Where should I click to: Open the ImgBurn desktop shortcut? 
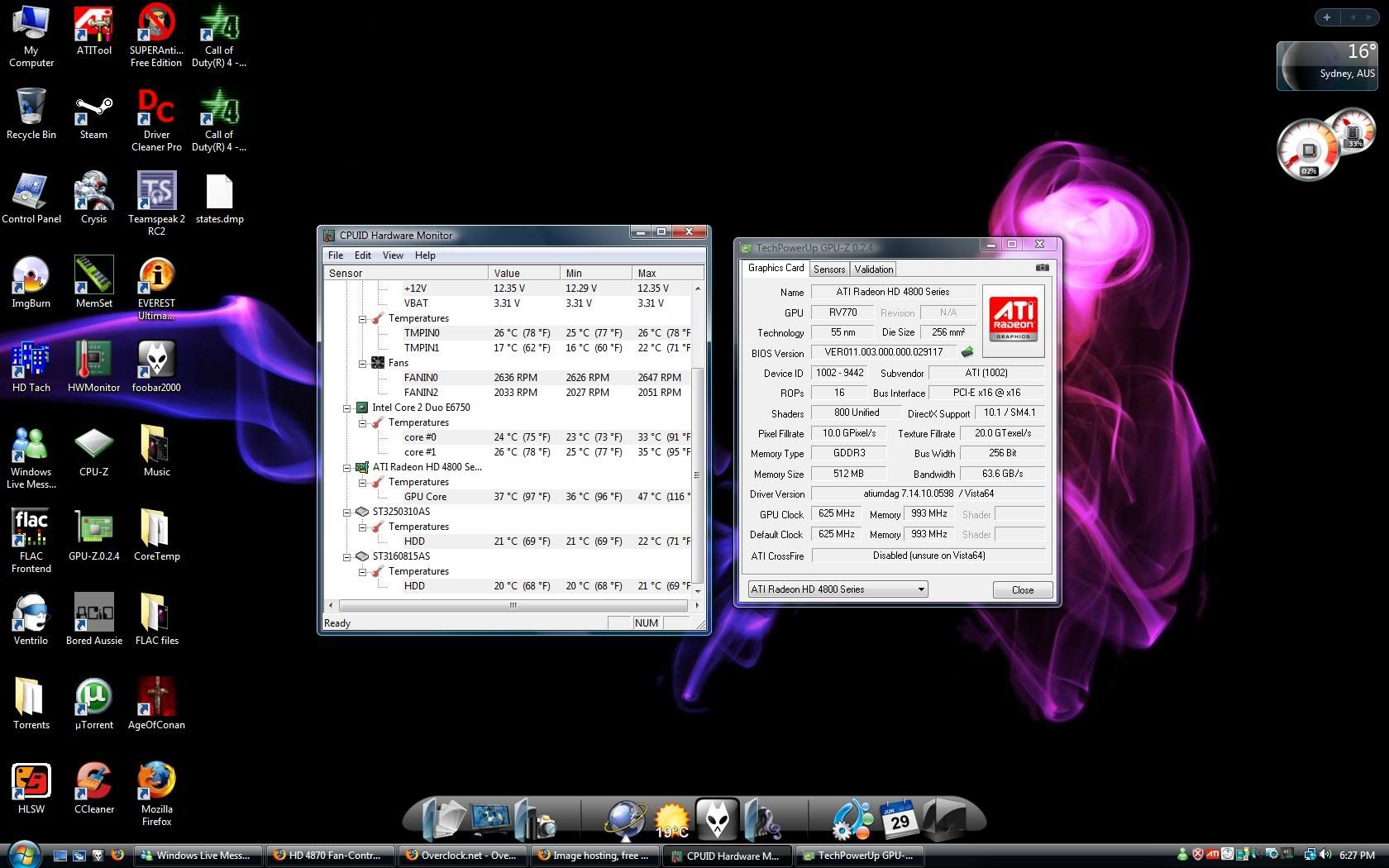point(31,283)
